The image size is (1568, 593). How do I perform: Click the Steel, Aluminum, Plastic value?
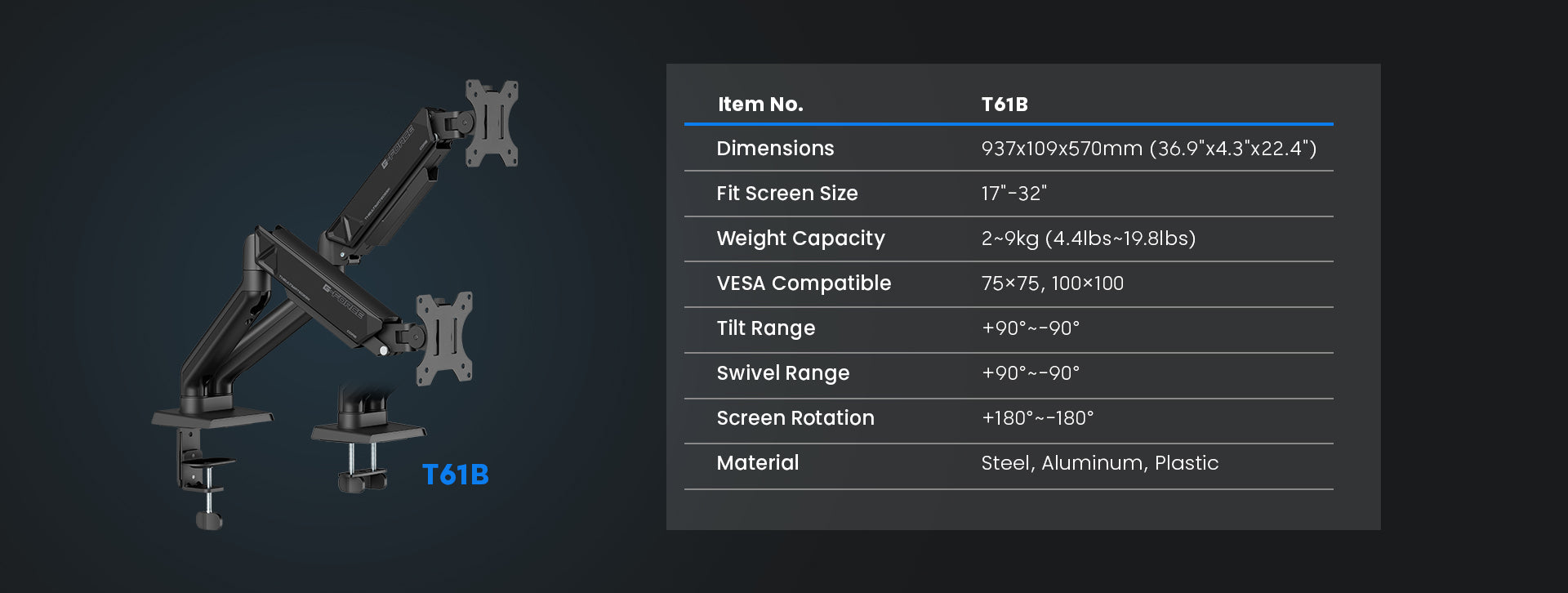coord(1099,463)
